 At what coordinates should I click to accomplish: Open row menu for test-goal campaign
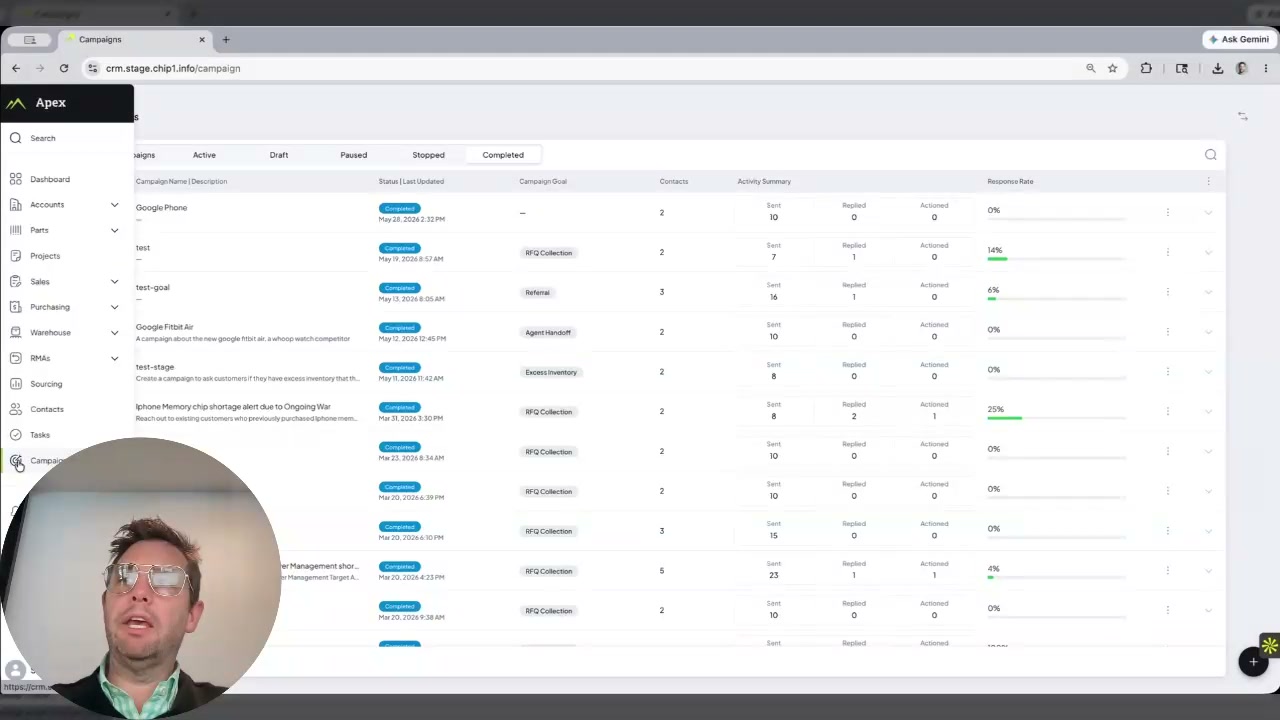coord(1167,292)
